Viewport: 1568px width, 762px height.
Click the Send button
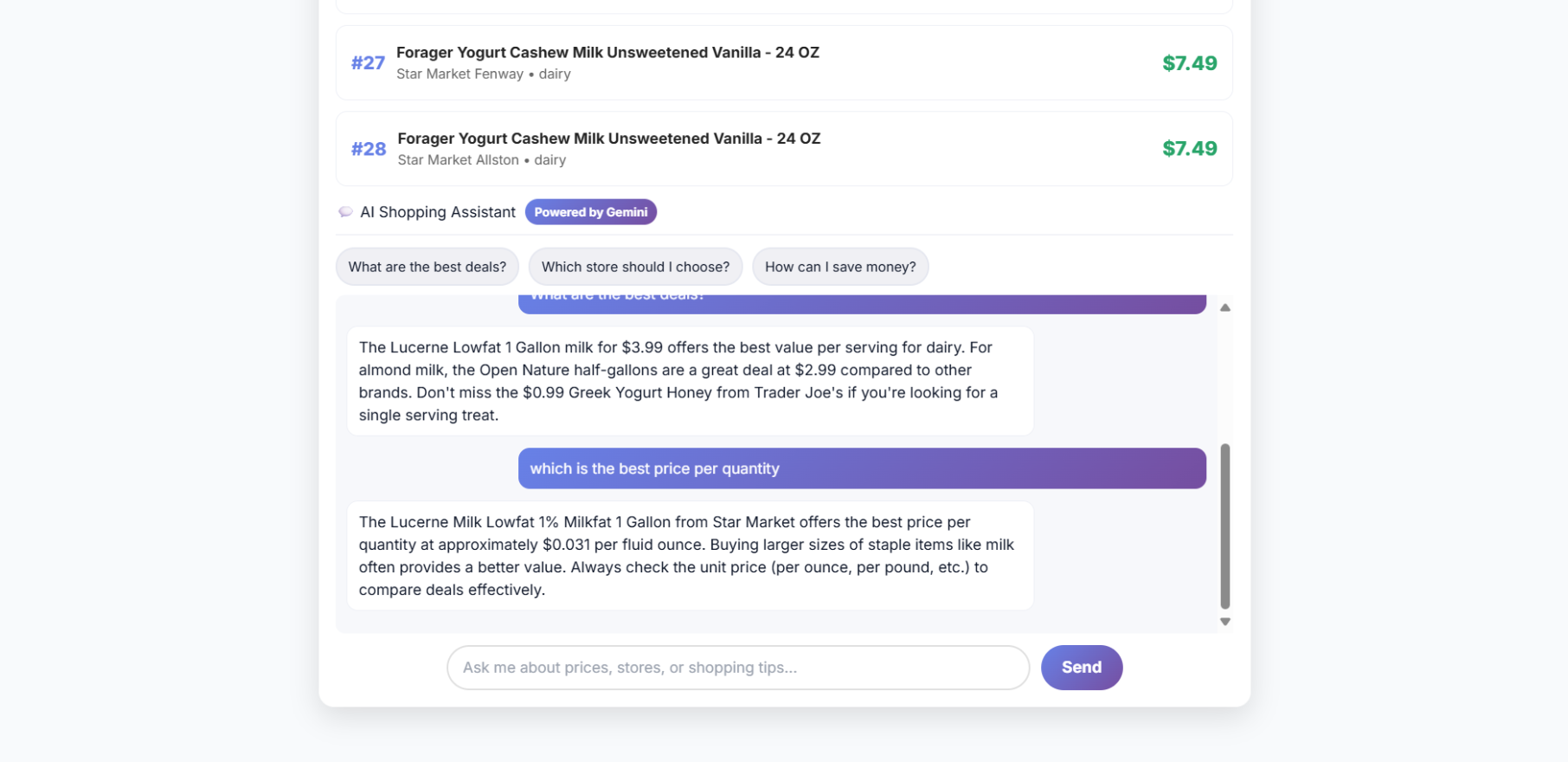pos(1082,668)
